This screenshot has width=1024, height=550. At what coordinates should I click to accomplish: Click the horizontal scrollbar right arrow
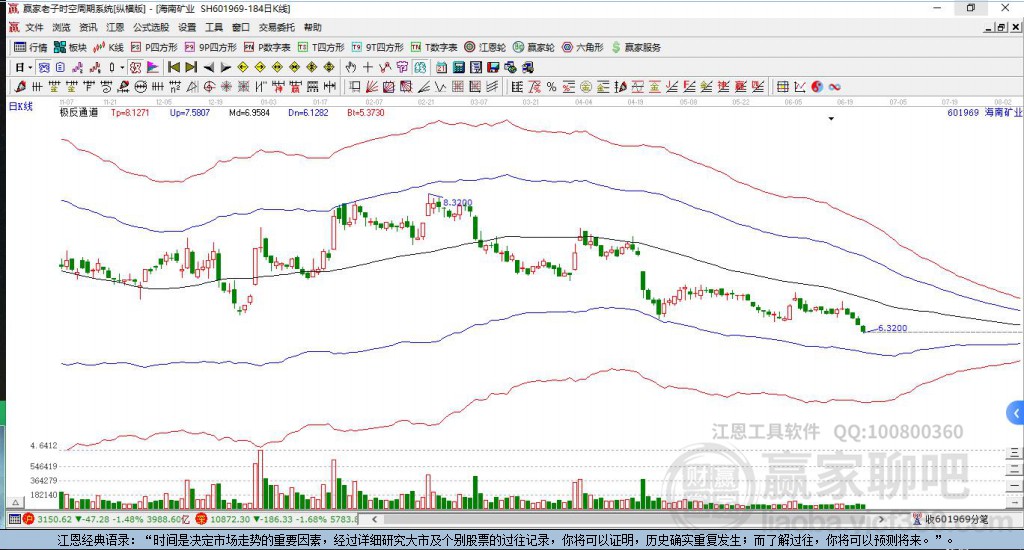882,519
